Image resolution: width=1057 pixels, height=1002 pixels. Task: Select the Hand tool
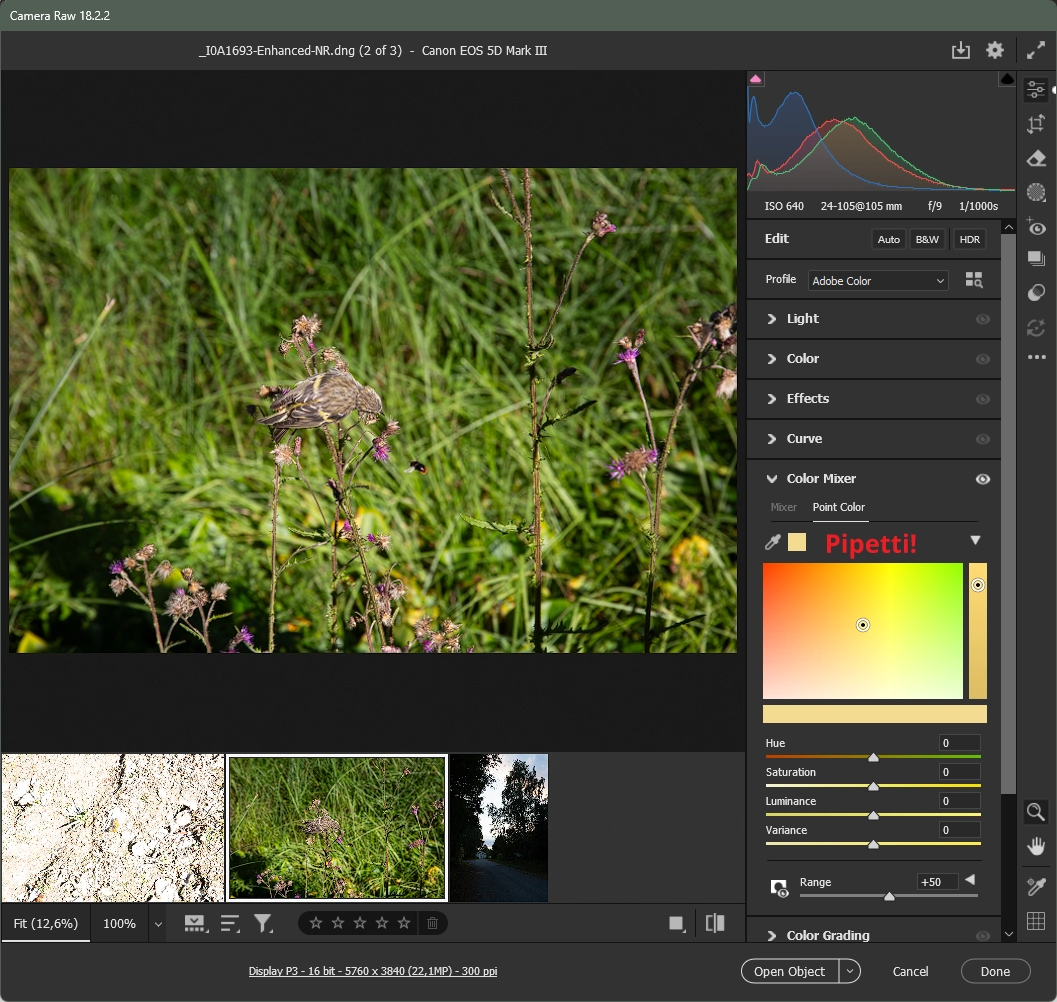coord(1036,847)
